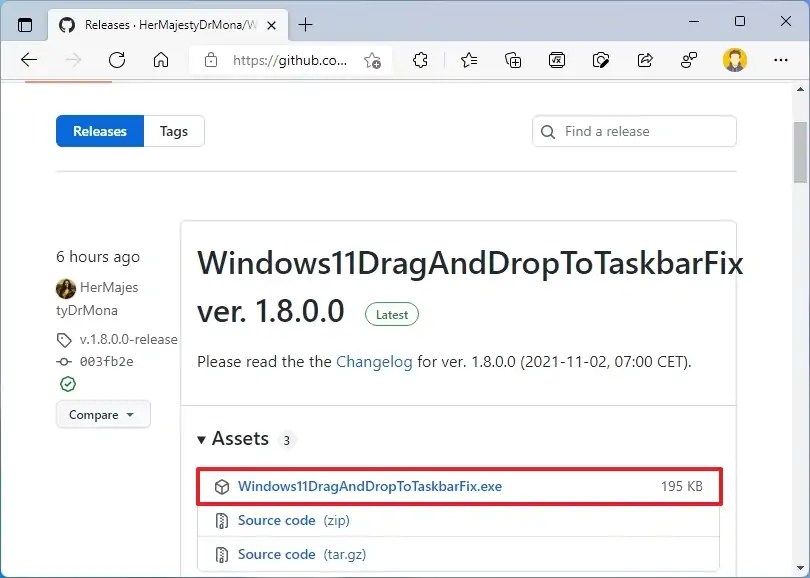Select the Releases tab
810x578 pixels.
coord(99,131)
